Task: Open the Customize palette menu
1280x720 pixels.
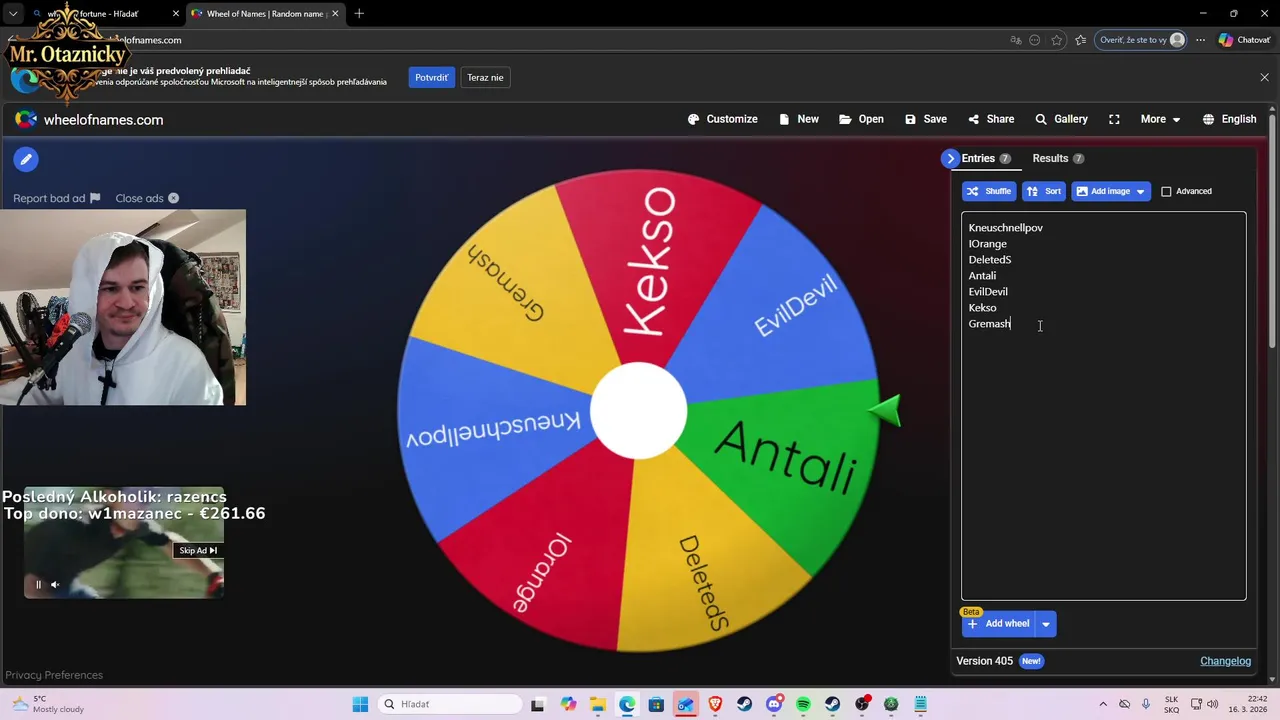Action: click(722, 119)
